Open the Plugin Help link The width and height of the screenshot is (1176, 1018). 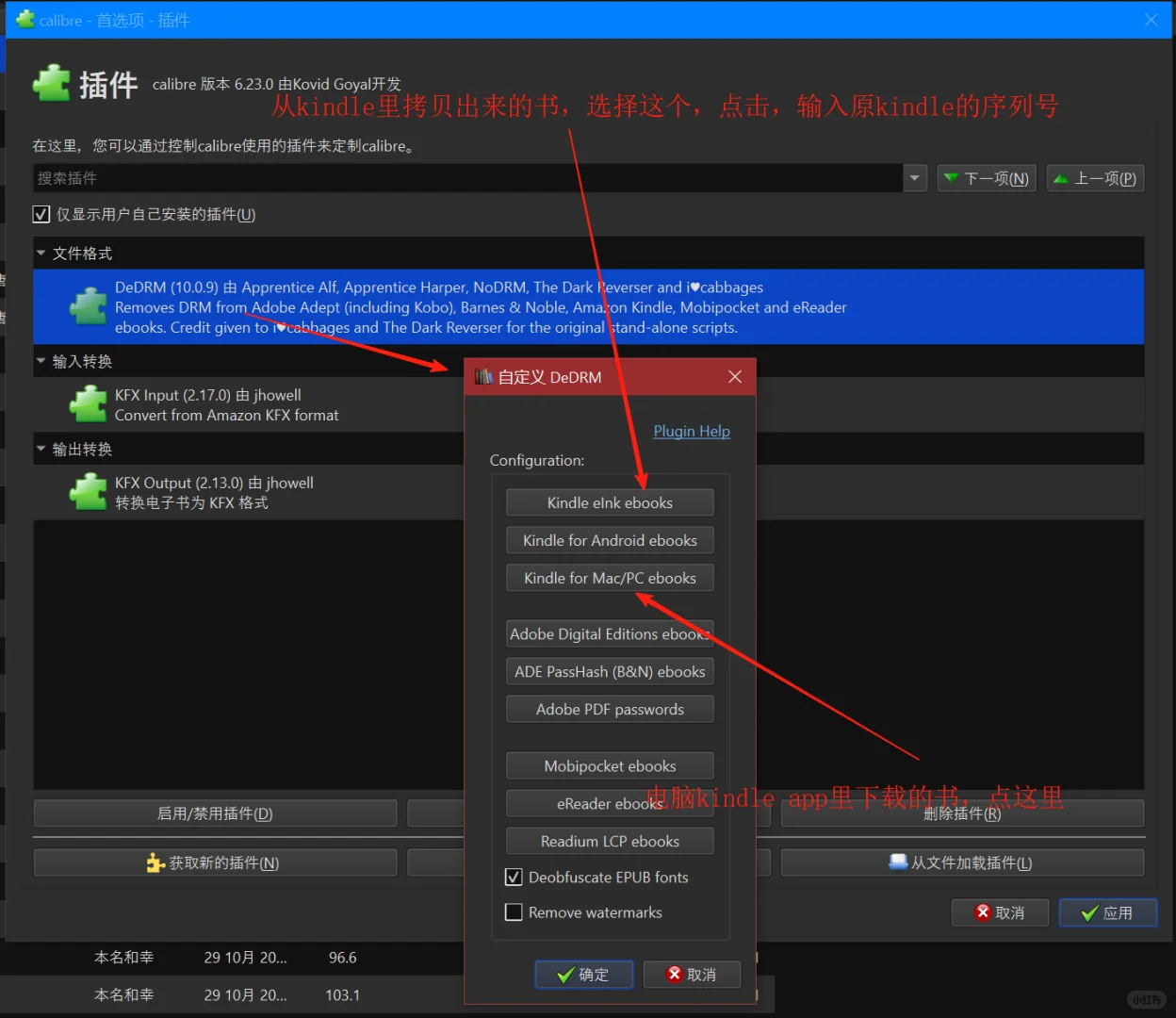(x=692, y=431)
